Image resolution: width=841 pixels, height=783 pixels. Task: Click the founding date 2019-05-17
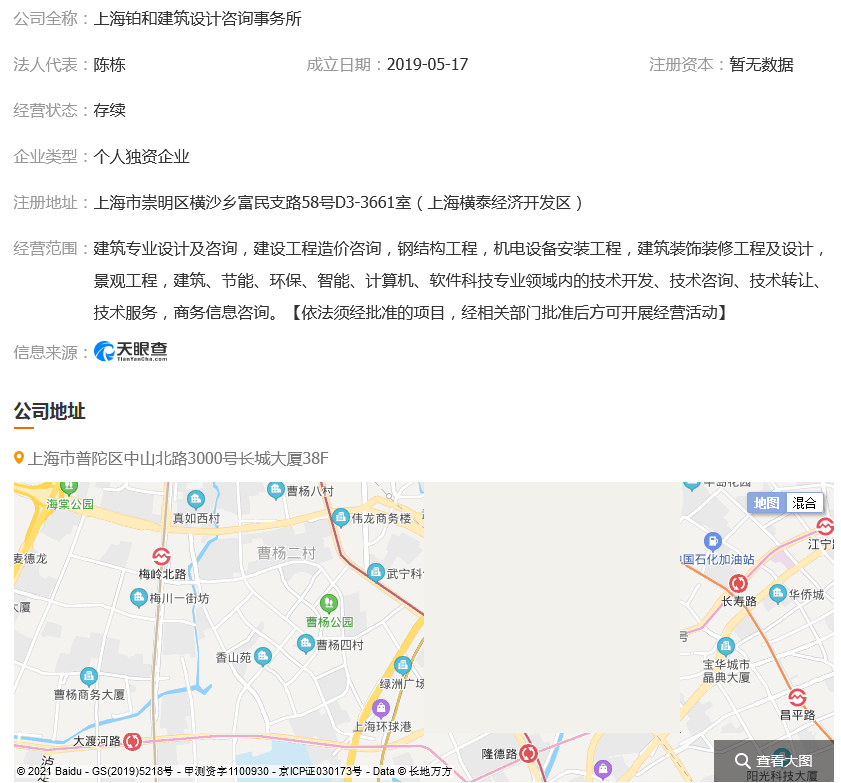427,64
